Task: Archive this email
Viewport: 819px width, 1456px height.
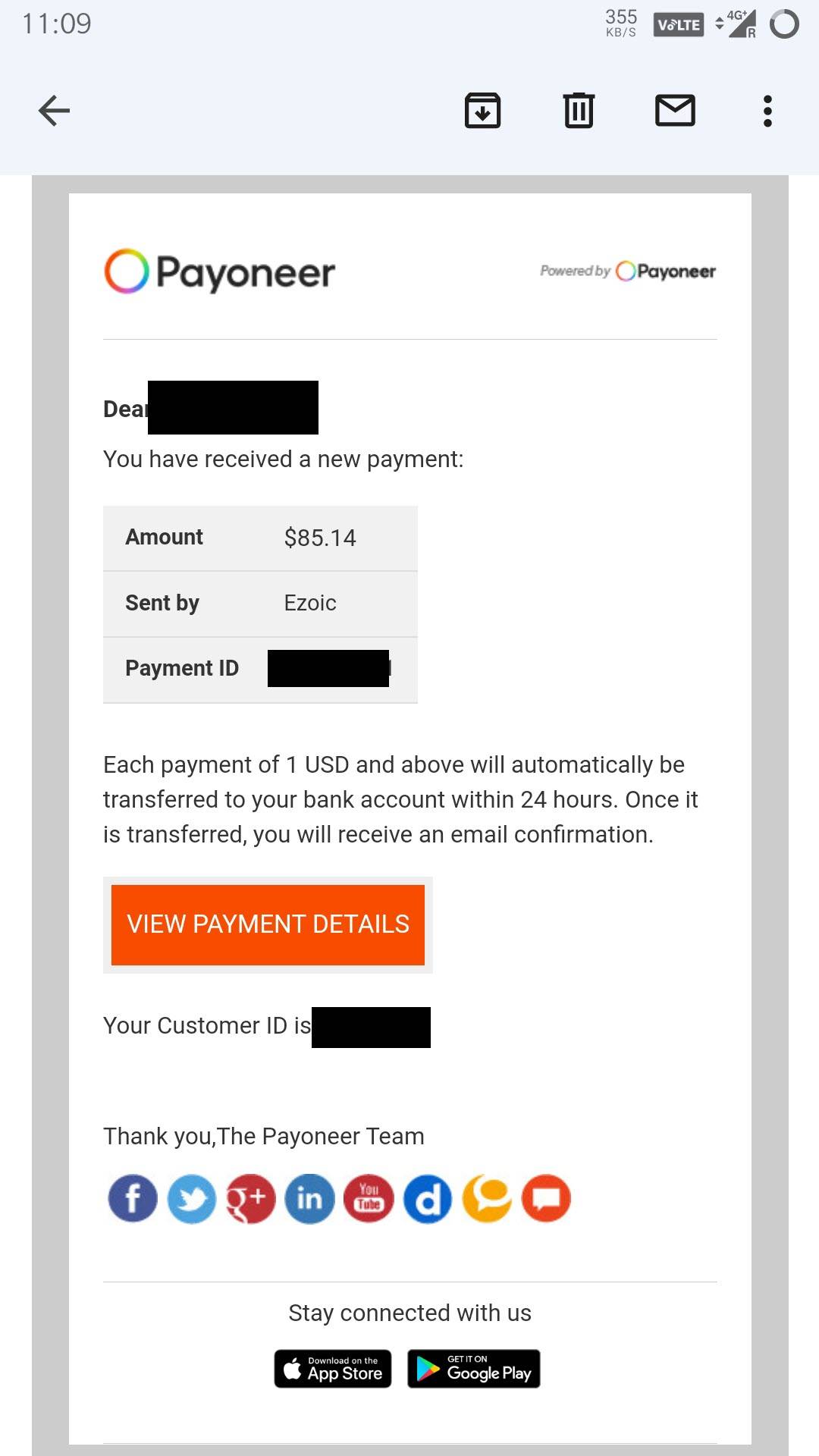Action: [482, 111]
